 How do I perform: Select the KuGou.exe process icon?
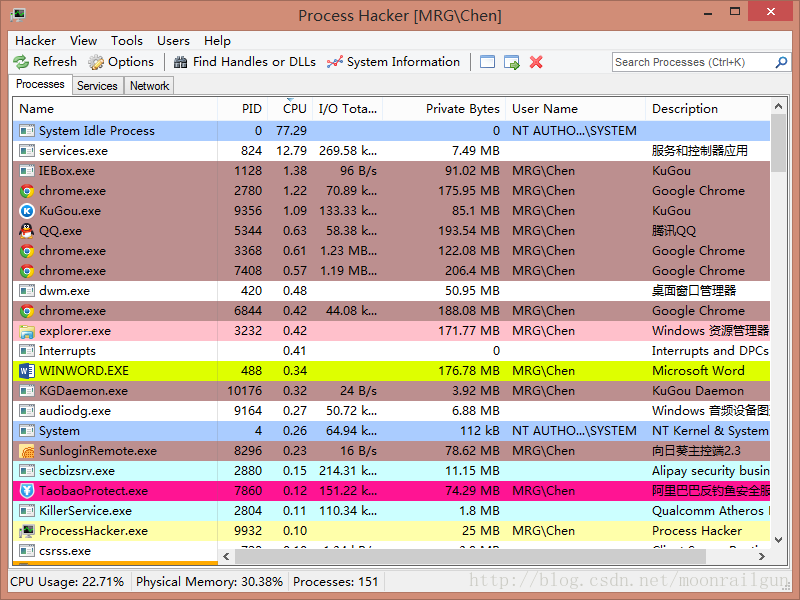point(27,211)
